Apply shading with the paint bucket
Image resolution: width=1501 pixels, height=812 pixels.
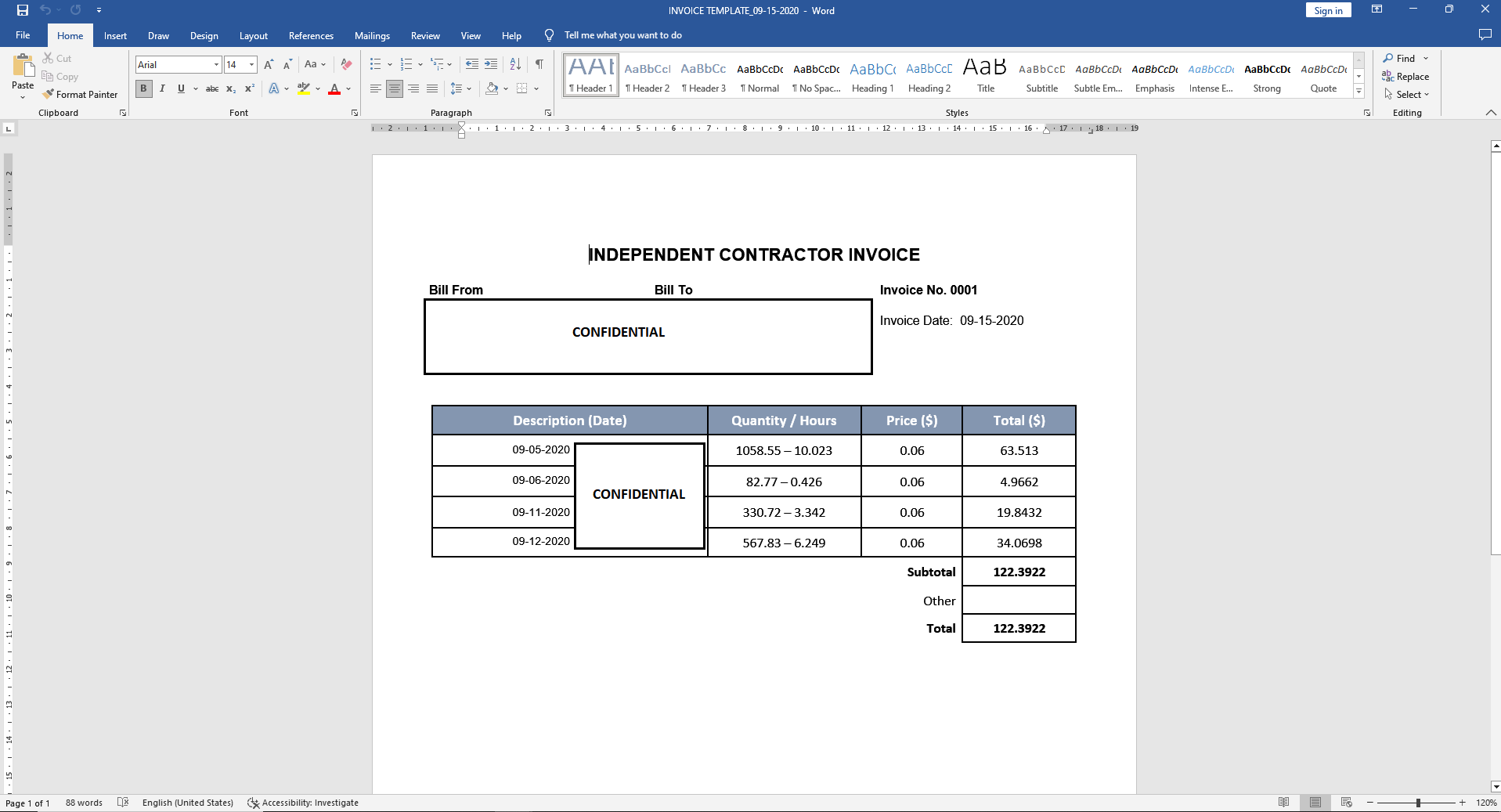[x=492, y=89]
